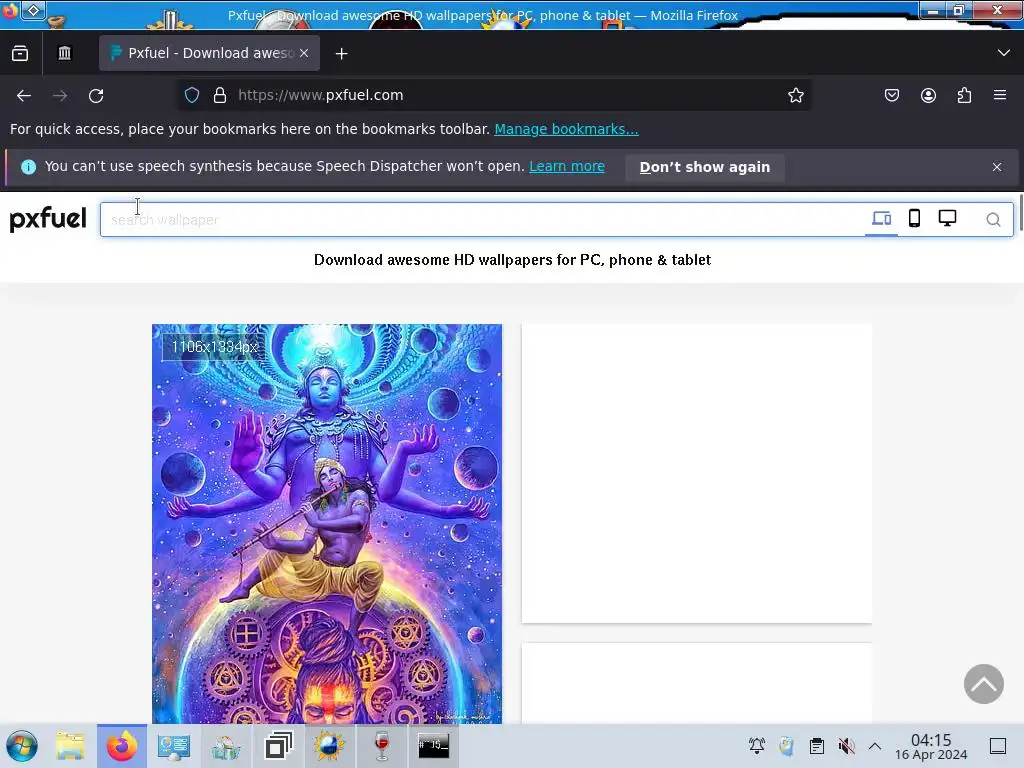Click the blue info icon in notification
Viewport: 1024px width, 768px height.
(x=28, y=167)
